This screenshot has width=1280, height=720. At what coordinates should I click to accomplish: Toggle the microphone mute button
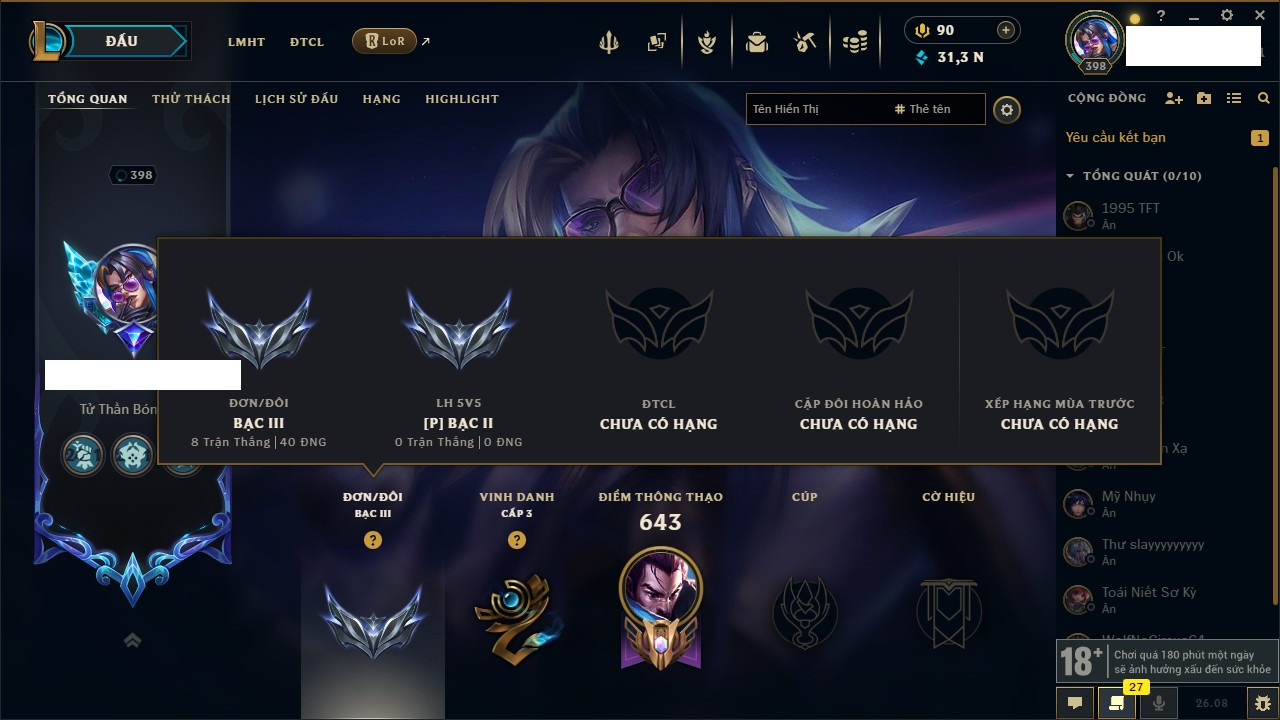(1159, 703)
